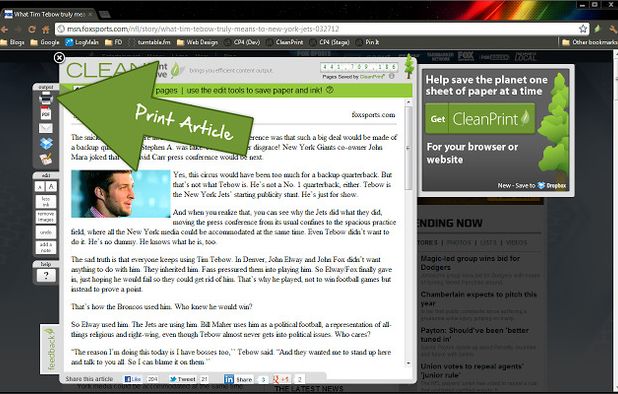Open the turntable.fm bookmark
This screenshot has height=394, width=618.
[x=150, y=42]
